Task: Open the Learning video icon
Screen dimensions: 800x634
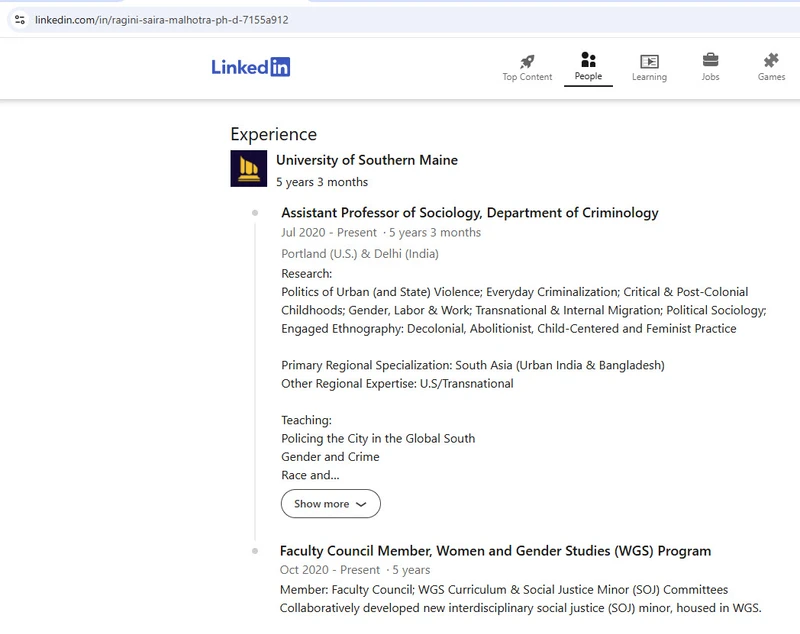Action: click(649, 62)
